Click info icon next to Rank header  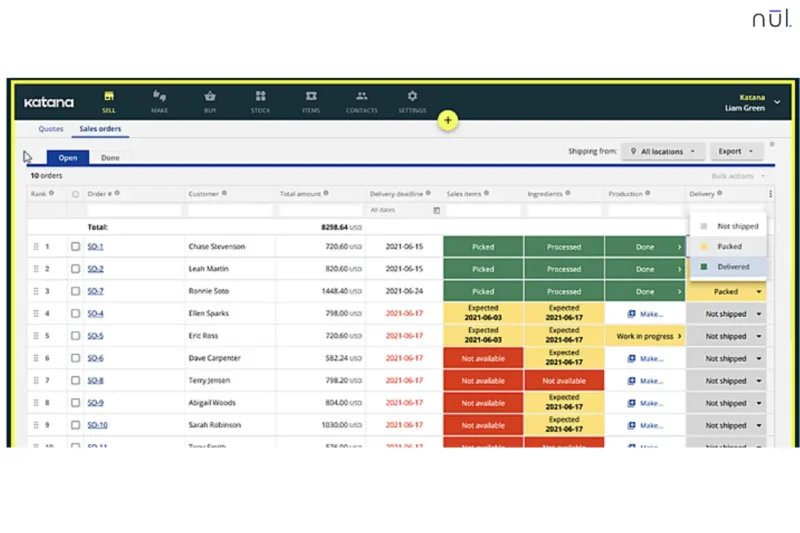[52, 193]
